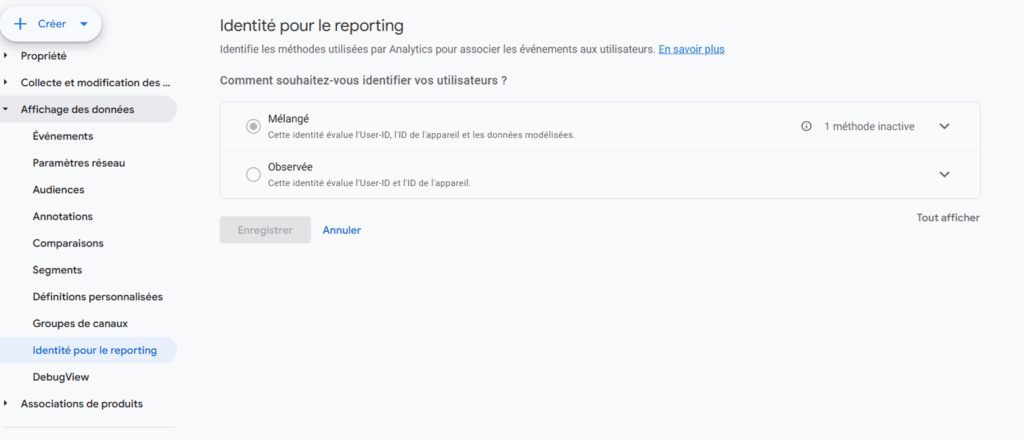Expand the Mélangé option details chevron
This screenshot has width=1024, height=440.
(x=944, y=127)
